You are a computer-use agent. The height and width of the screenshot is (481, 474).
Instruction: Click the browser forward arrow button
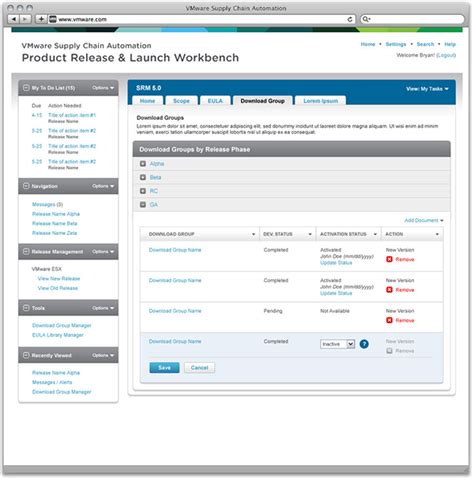pyautogui.click(x=25, y=19)
